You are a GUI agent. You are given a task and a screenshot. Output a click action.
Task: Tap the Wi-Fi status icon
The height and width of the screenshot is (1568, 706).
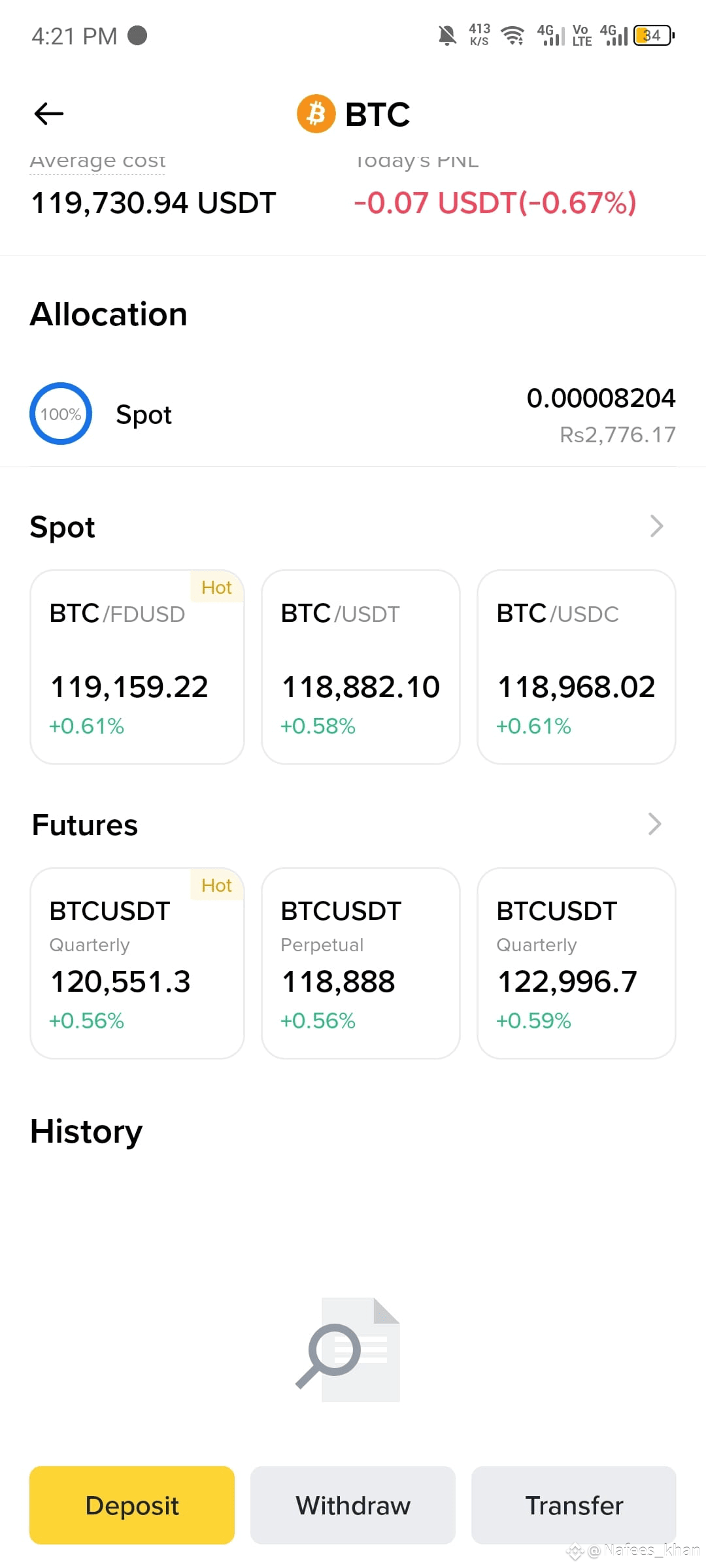pos(513,35)
